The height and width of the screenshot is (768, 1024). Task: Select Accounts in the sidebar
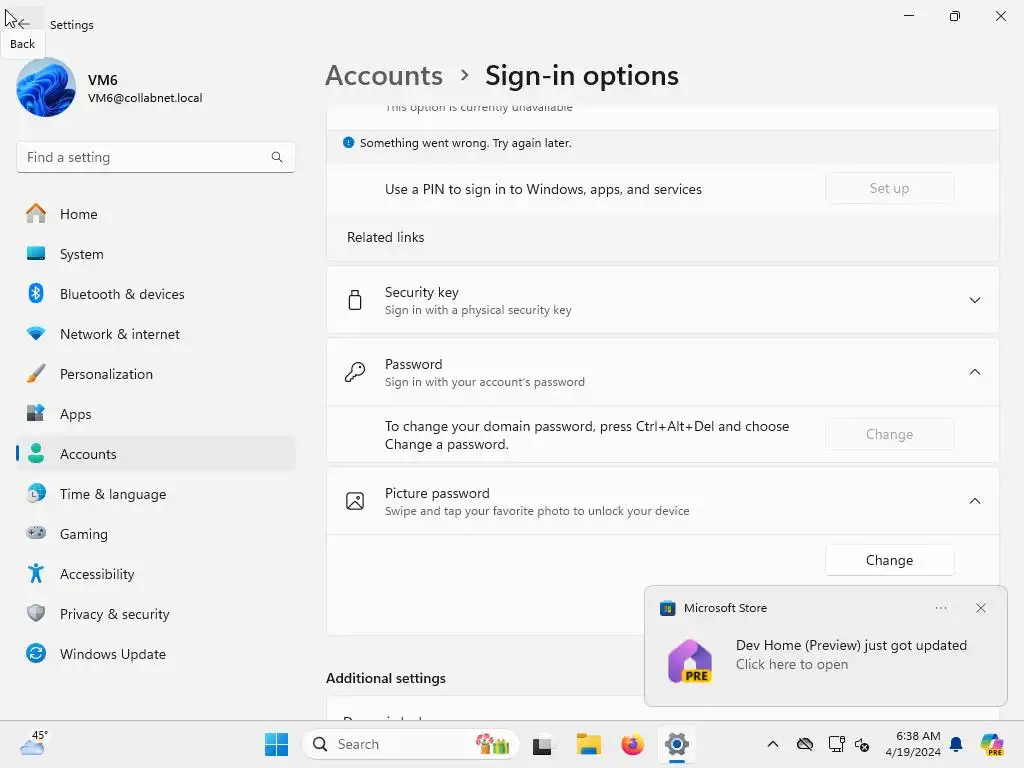click(x=155, y=454)
